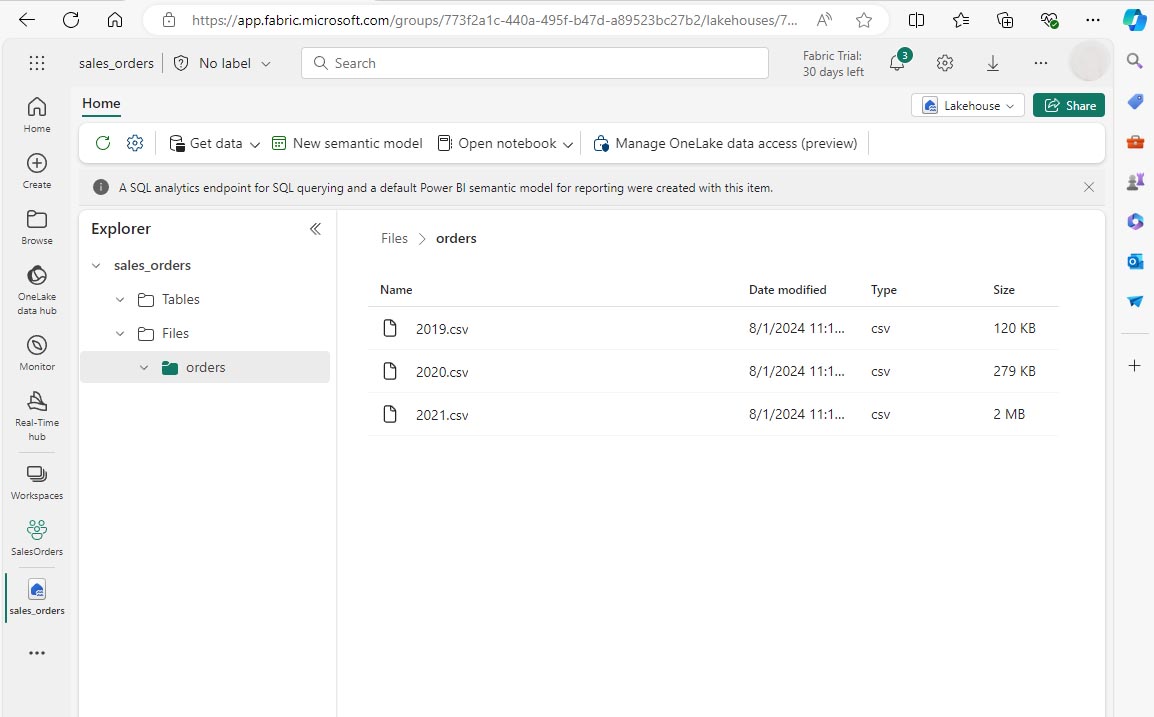The width and height of the screenshot is (1154, 717).
Task: Add page to favorites star
Action: [x=864, y=20]
